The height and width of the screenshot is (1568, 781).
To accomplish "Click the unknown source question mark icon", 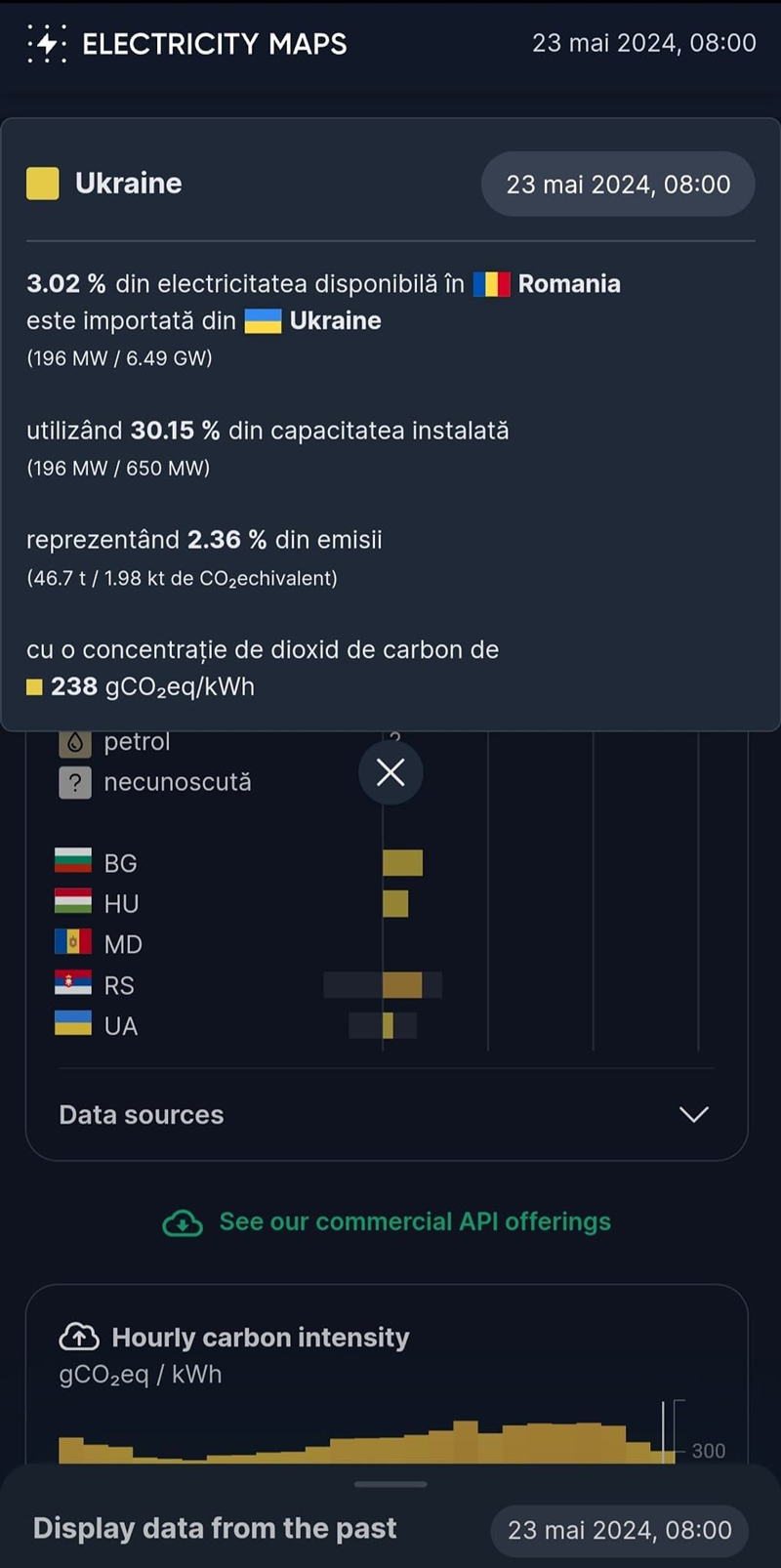I will tap(75, 783).
